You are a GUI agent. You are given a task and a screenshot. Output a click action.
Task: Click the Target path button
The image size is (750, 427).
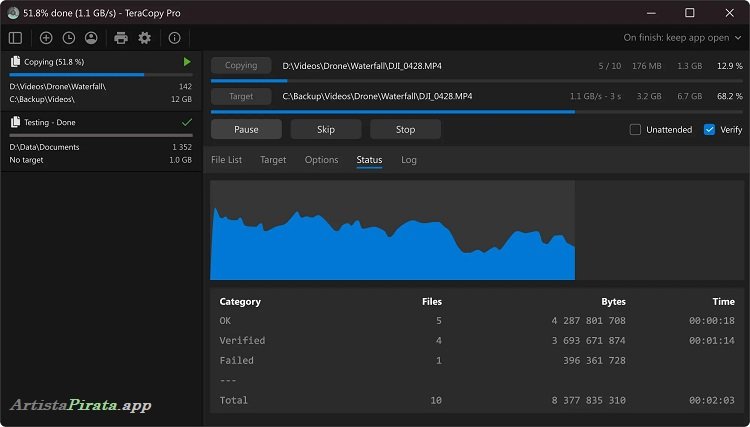[x=241, y=97]
